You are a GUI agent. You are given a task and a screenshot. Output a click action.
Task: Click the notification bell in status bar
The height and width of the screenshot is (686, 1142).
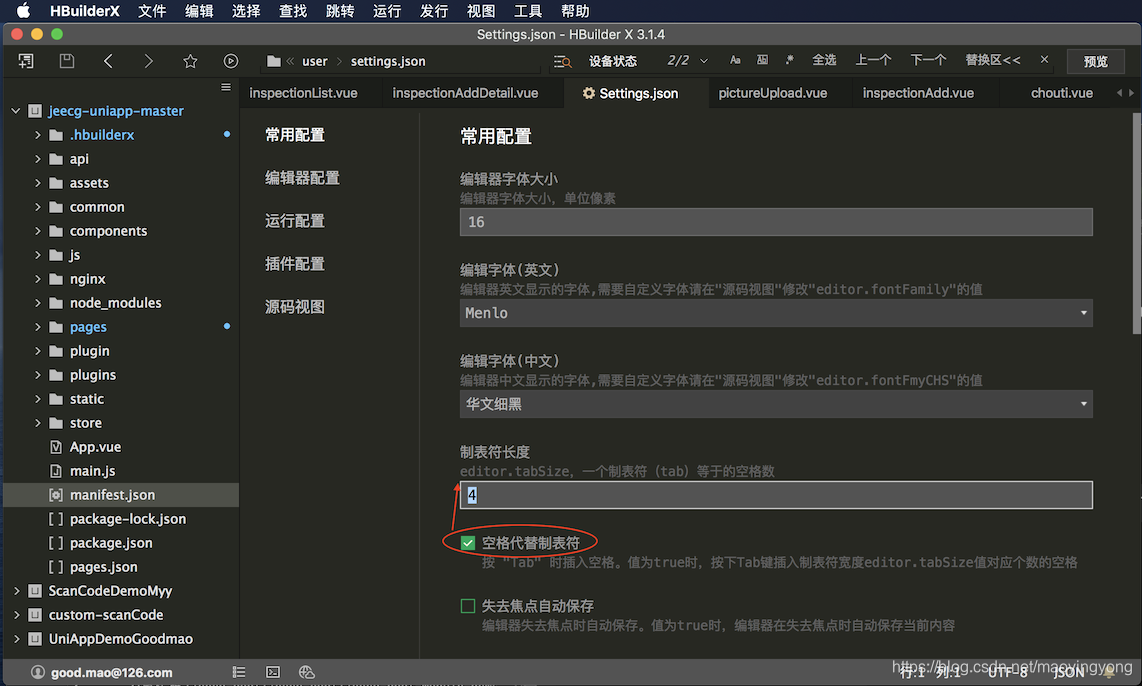(1109, 672)
